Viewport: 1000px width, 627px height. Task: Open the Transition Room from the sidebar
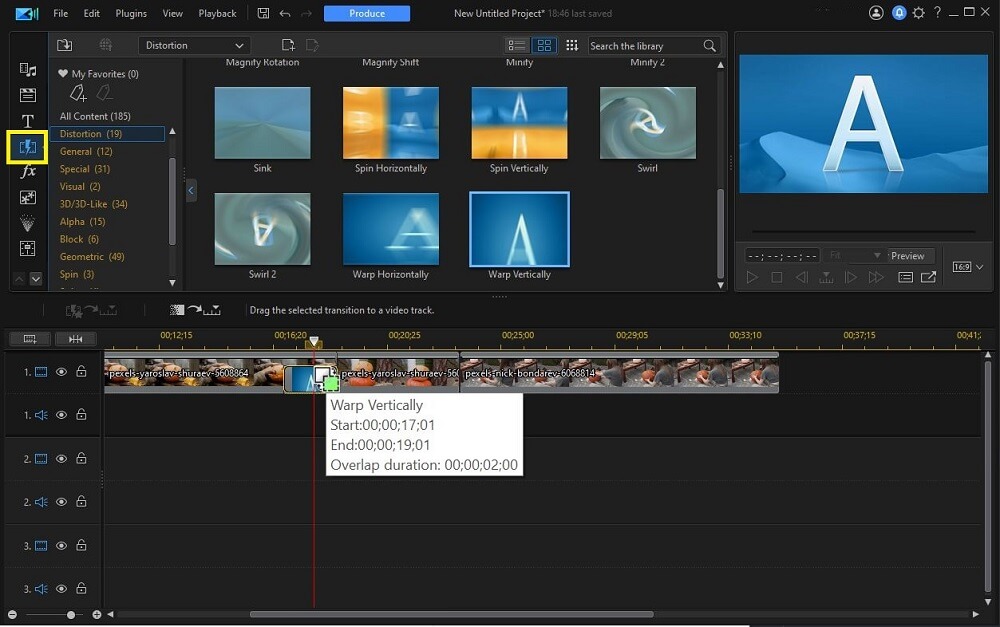point(27,147)
